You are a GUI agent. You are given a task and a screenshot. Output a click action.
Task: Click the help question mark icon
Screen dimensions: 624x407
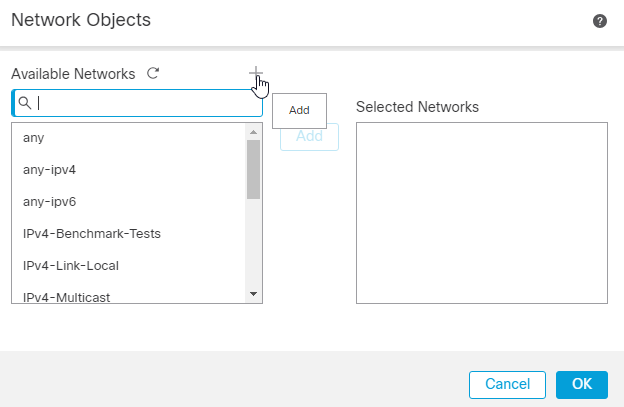point(600,20)
